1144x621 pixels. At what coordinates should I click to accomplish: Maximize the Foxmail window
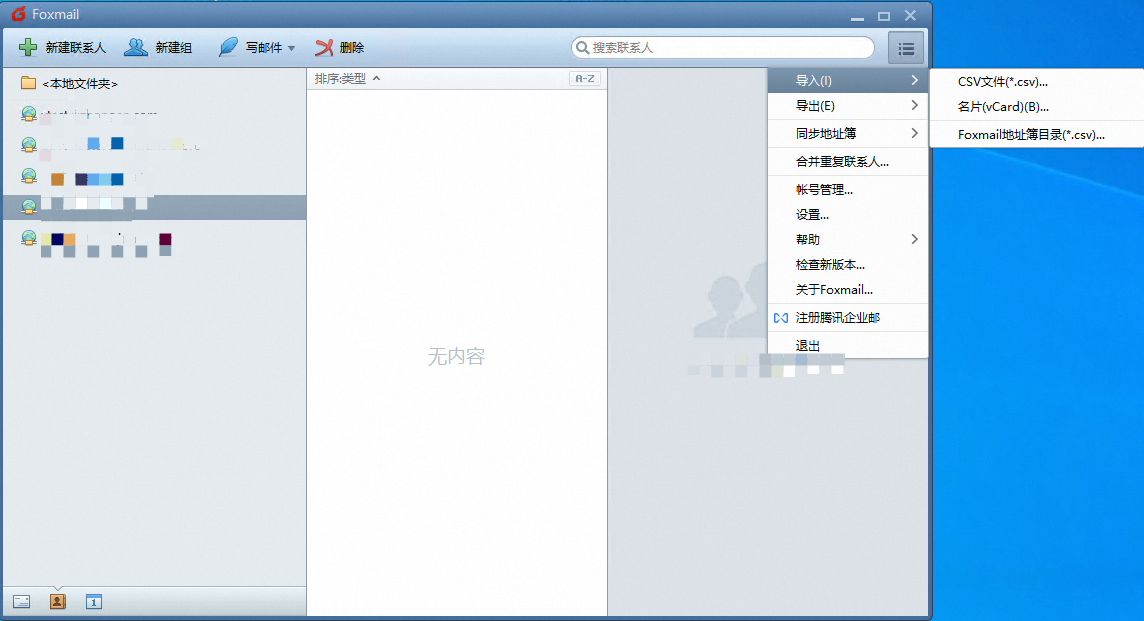pos(884,16)
